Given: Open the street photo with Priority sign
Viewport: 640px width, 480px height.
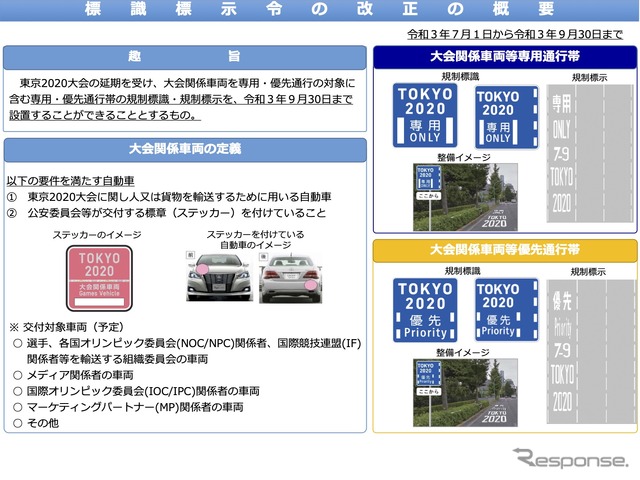Looking at the screenshot, I should coord(465,393).
